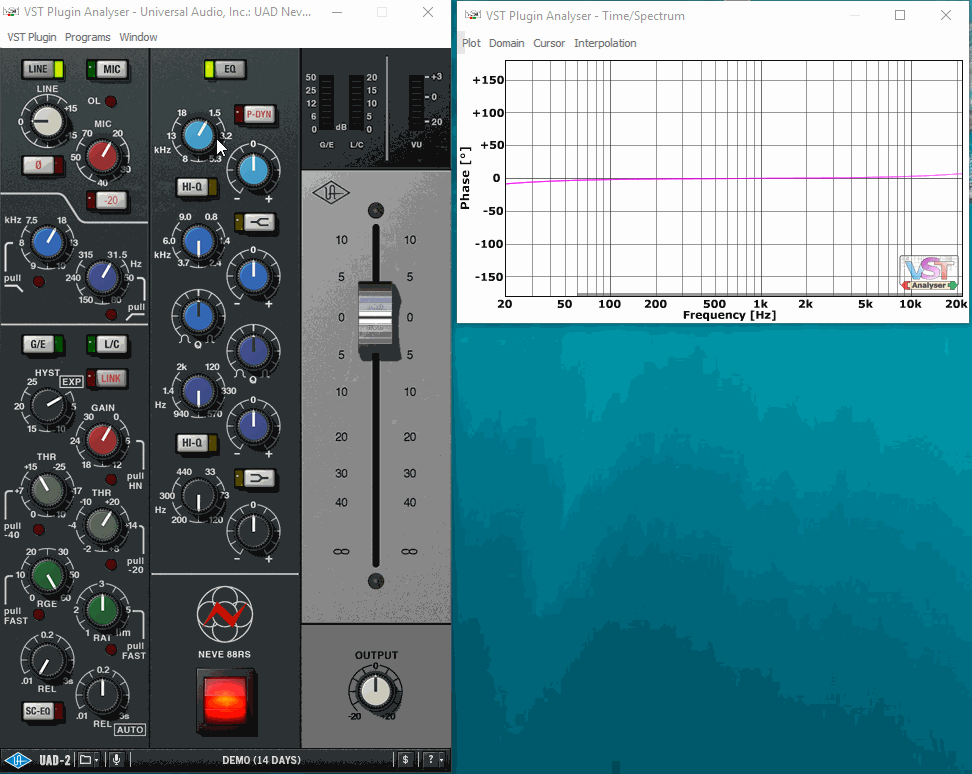Viewport: 972px width, 774px height.
Task: Toggle the G/E gate/expander button
Action: (x=43, y=344)
